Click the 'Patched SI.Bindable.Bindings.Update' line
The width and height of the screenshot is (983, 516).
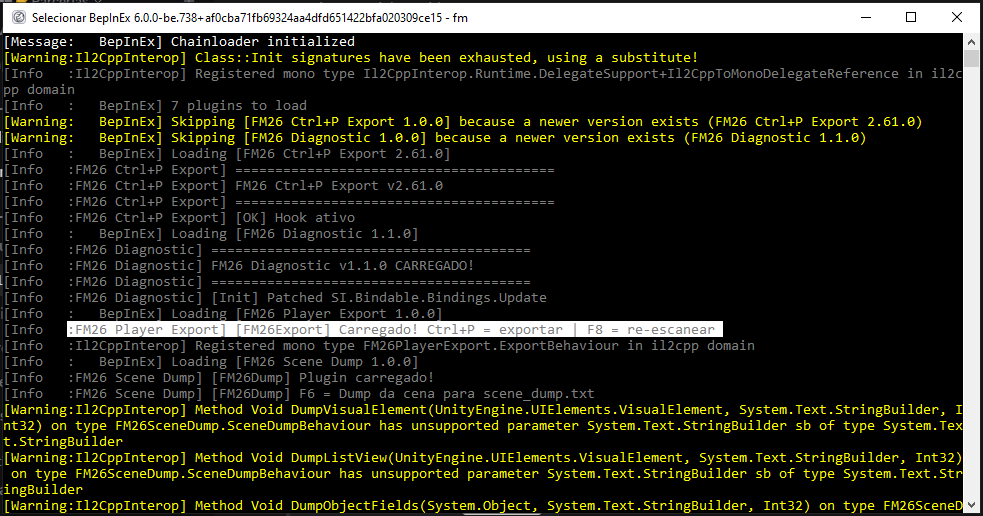point(275,297)
